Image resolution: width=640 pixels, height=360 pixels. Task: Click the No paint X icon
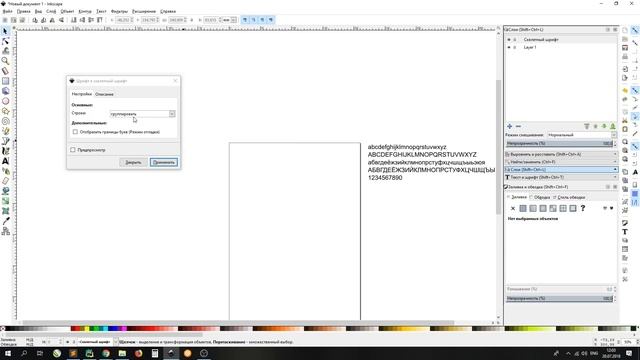pos(513,208)
